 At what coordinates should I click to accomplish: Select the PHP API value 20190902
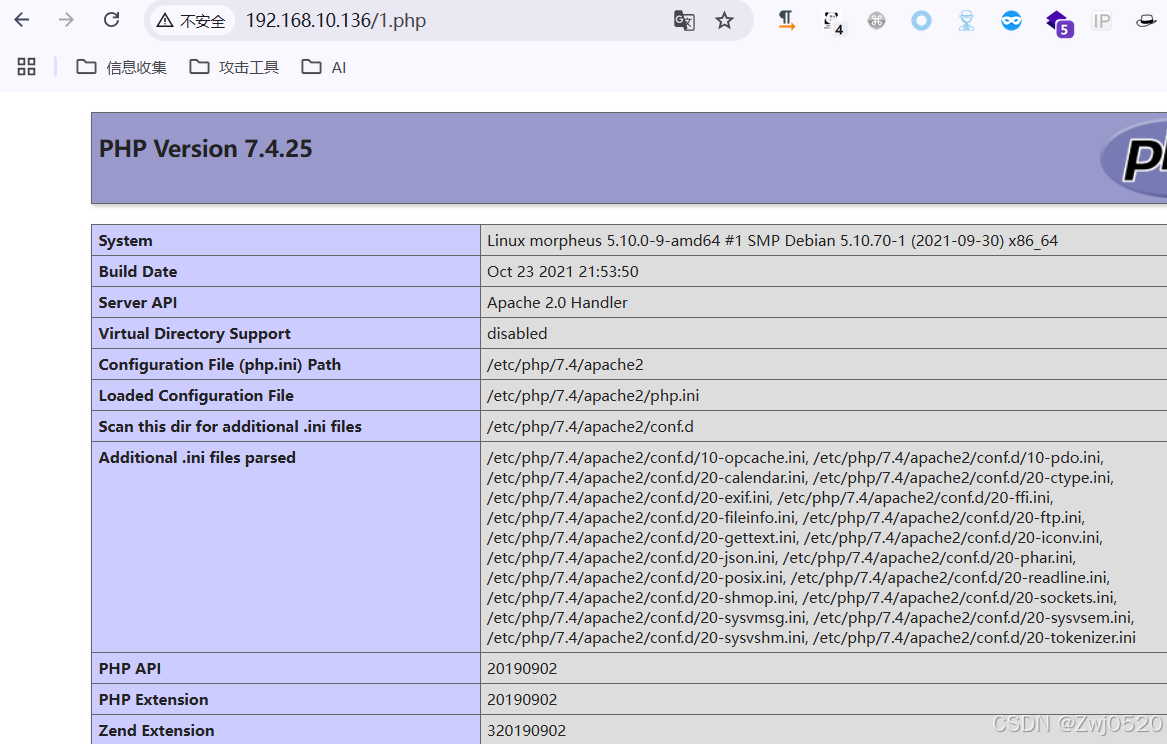coord(522,669)
